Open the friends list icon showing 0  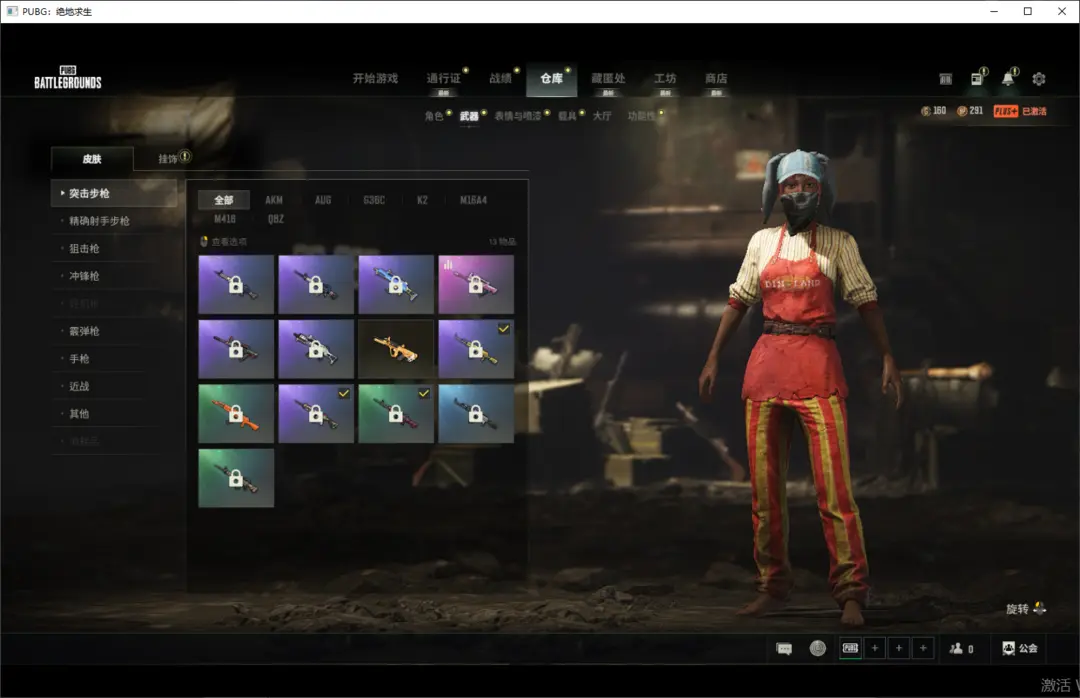pos(956,648)
